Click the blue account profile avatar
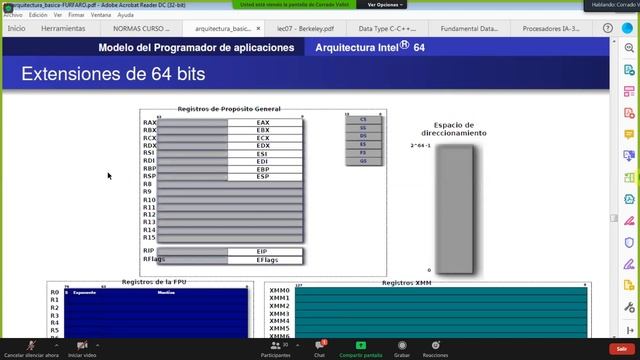The height and width of the screenshot is (360, 640). click(x=627, y=28)
